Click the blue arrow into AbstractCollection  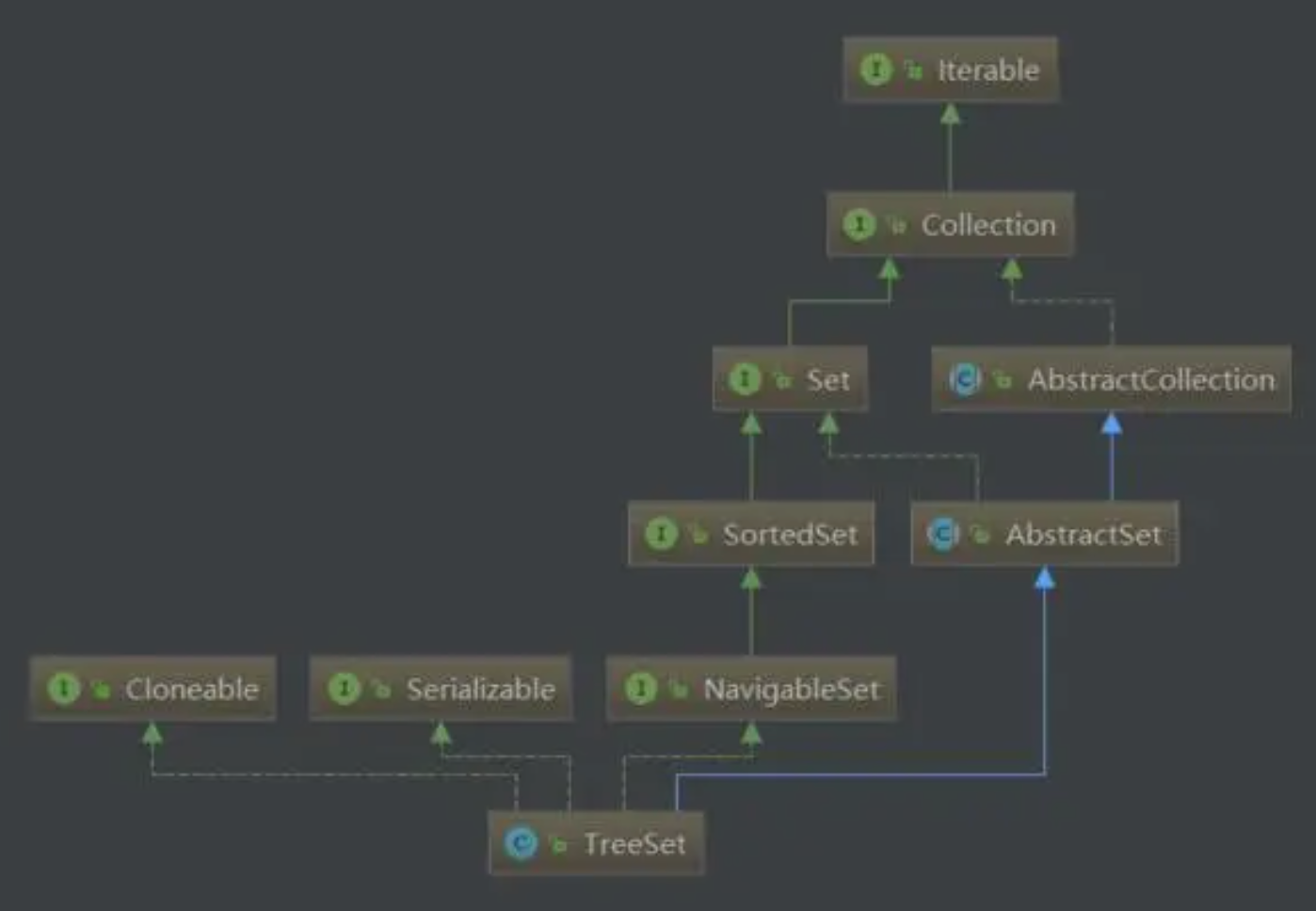pos(1112,424)
